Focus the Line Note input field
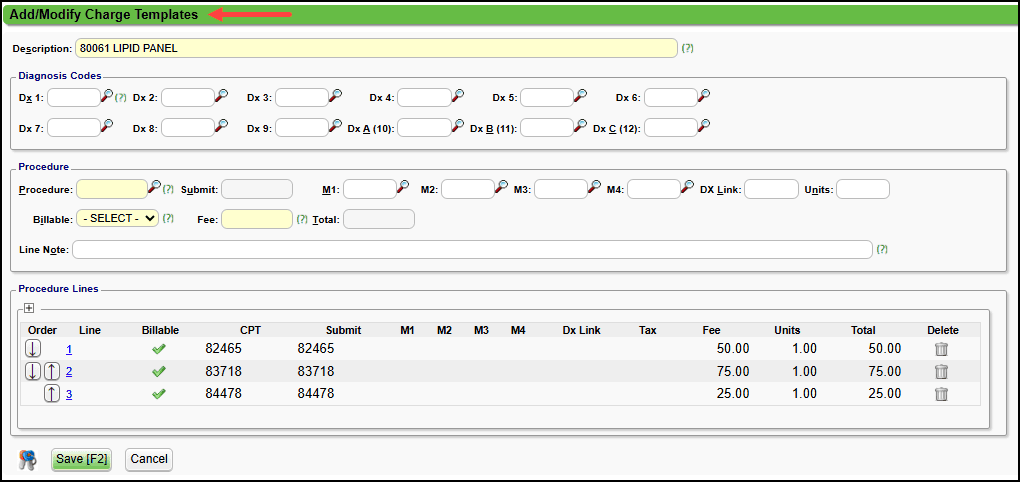Screen dimensions: 1020x482 [472, 249]
